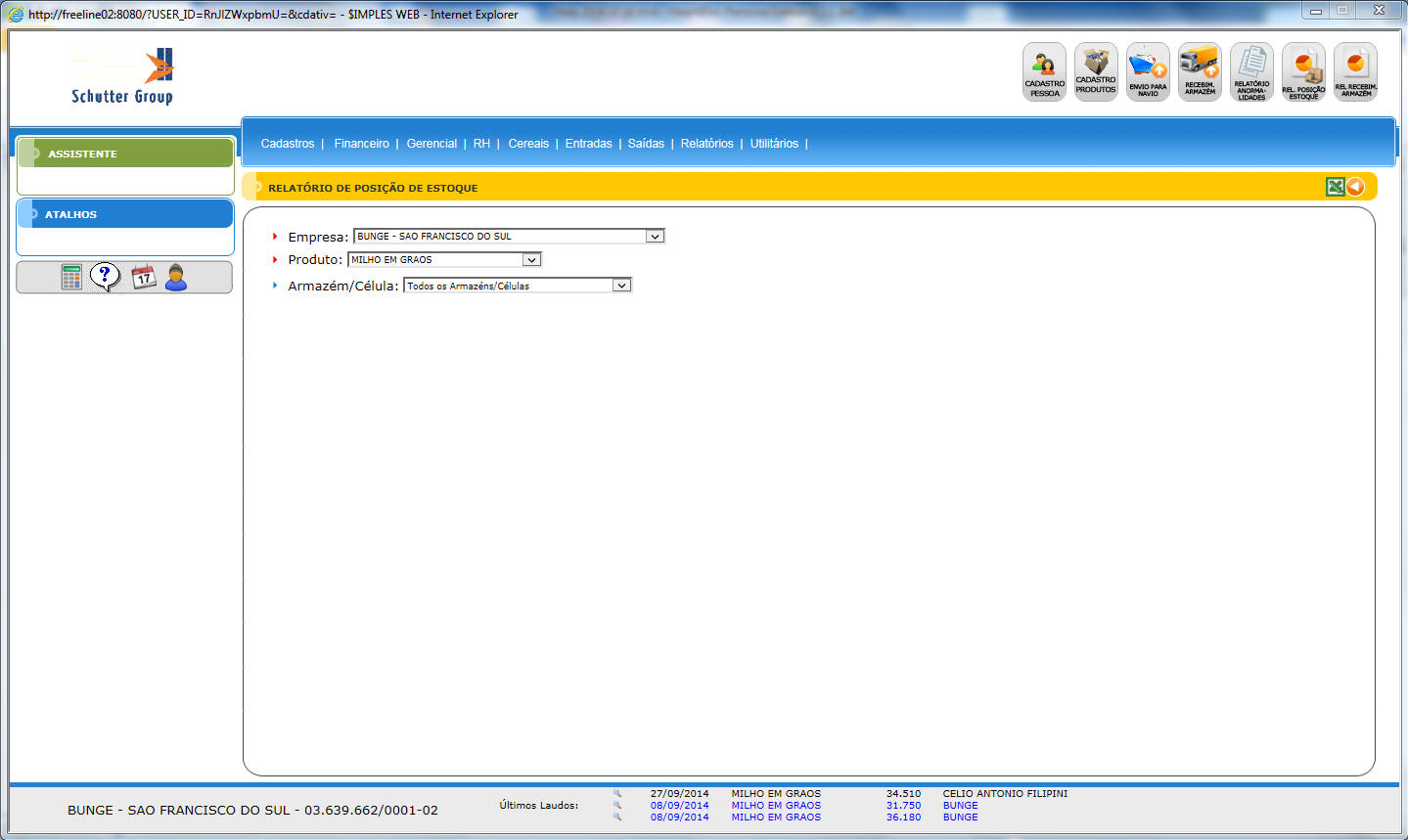Open the Produto dropdown list
The height and width of the screenshot is (840, 1408).
pyautogui.click(x=531, y=260)
